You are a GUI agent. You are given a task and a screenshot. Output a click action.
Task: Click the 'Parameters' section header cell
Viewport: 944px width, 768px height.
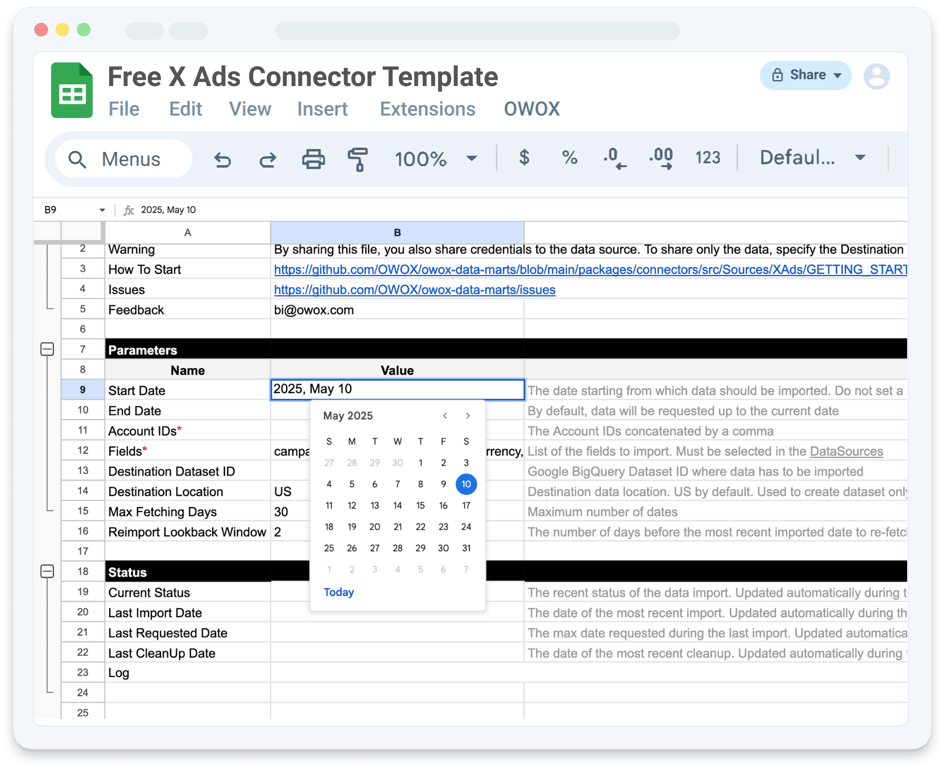pyautogui.click(x=188, y=350)
